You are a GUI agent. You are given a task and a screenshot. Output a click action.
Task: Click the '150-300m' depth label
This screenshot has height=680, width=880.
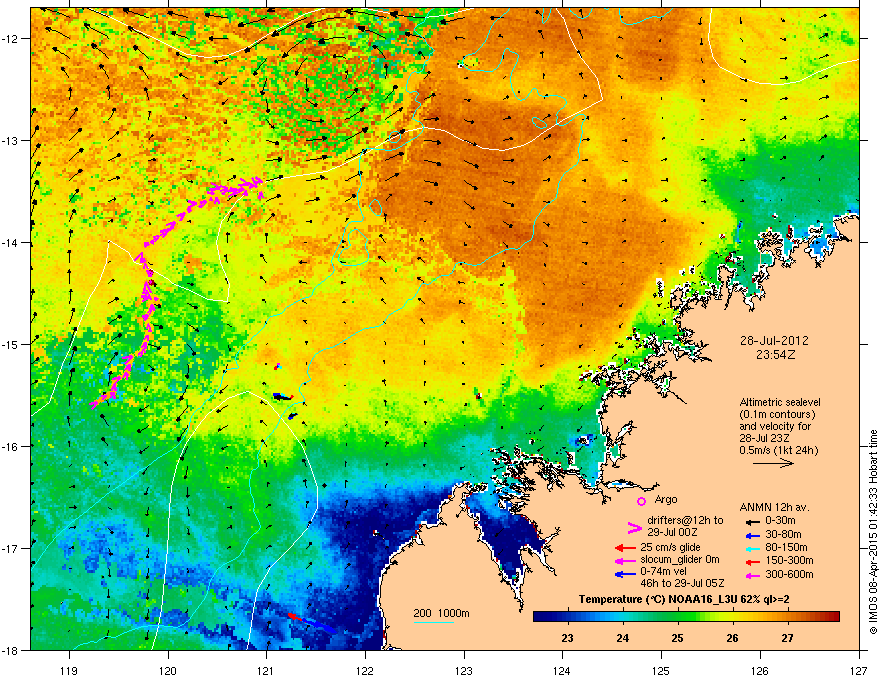(789, 560)
